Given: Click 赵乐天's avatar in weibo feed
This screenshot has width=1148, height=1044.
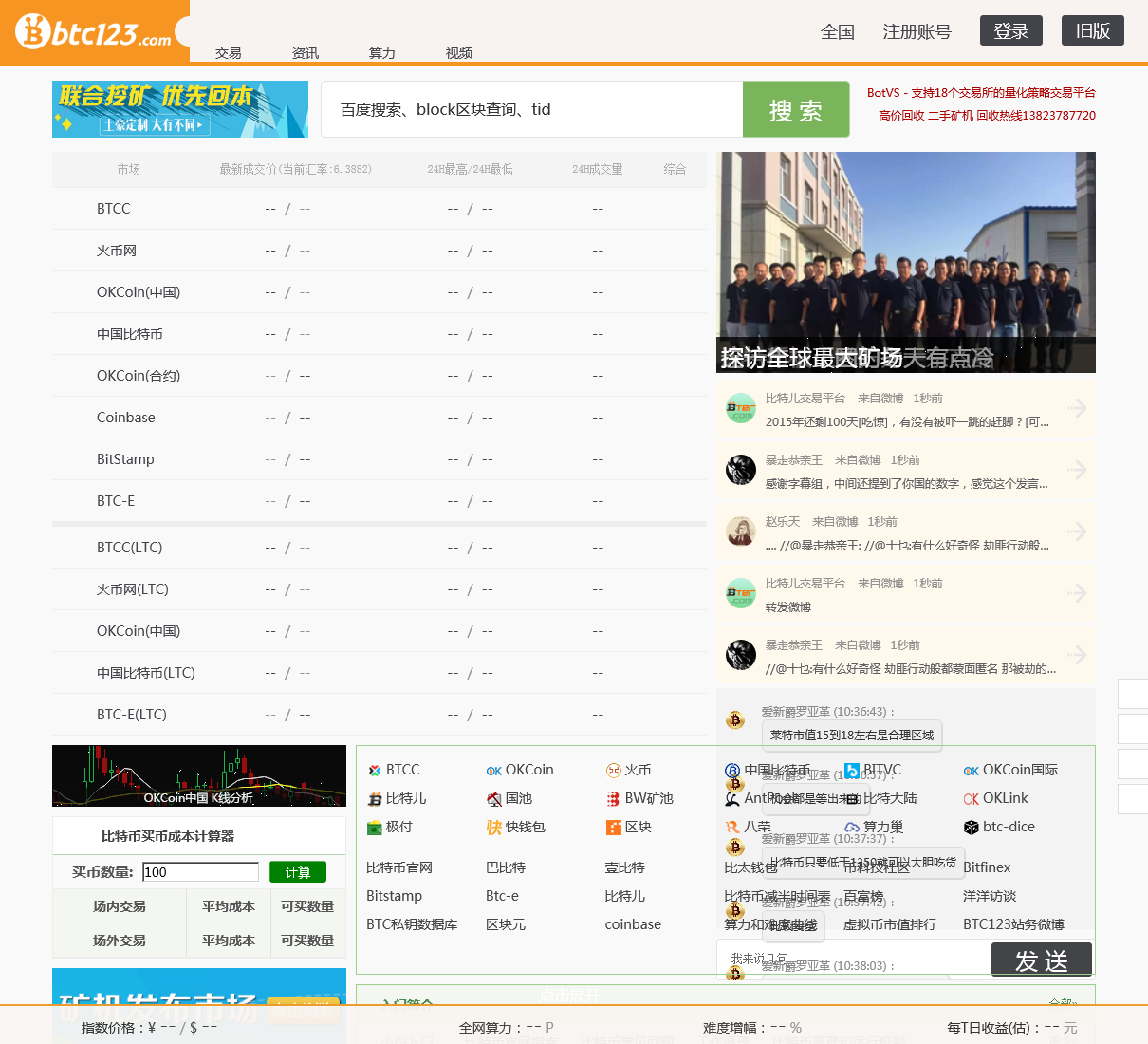Looking at the screenshot, I should click(x=741, y=531).
